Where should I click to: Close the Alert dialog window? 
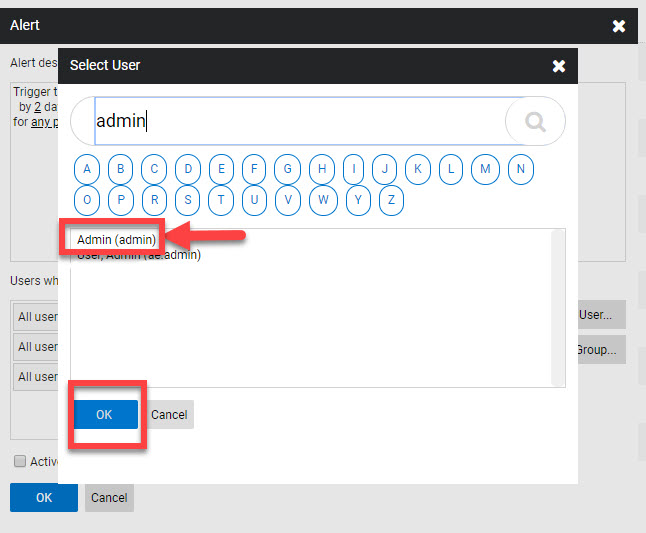click(619, 25)
